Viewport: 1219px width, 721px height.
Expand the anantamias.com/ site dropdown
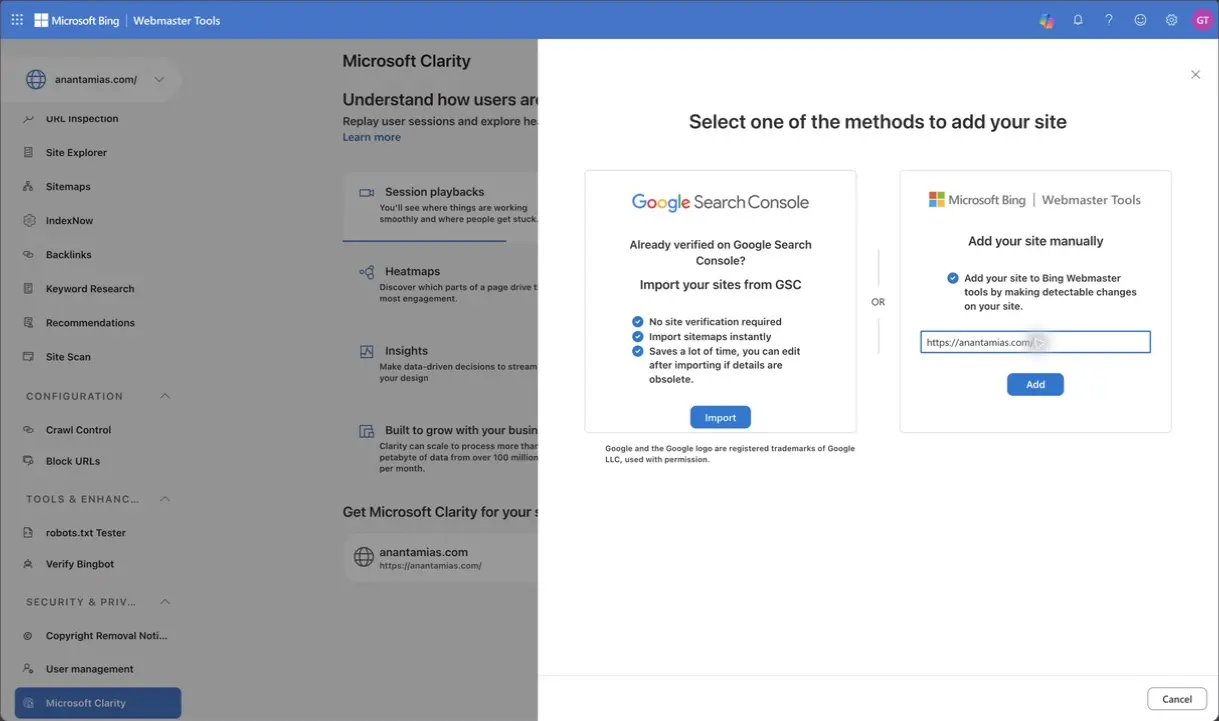pyautogui.click(x=159, y=79)
